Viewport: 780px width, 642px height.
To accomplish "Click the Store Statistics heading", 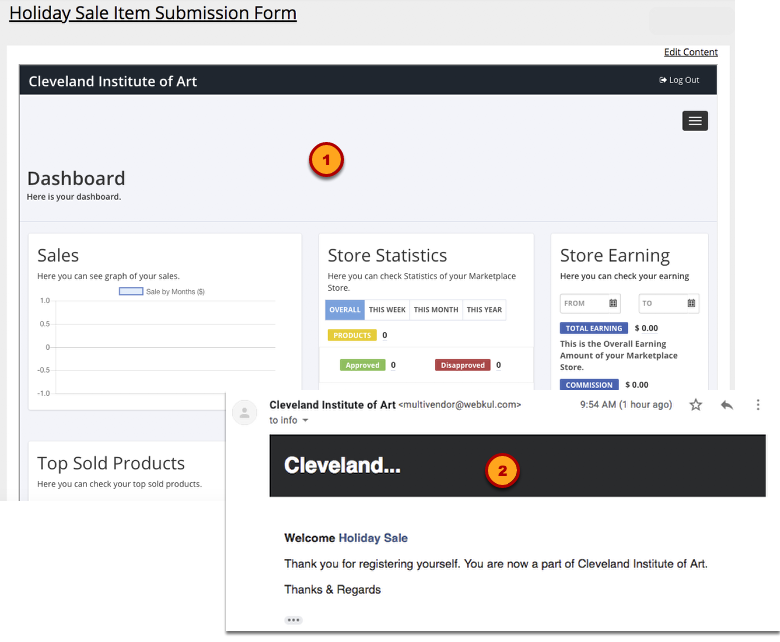I will pos(387,256).
